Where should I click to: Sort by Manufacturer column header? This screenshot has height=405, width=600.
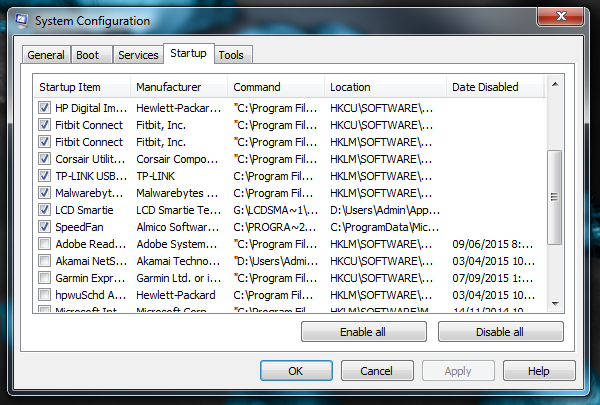(179, 87)
